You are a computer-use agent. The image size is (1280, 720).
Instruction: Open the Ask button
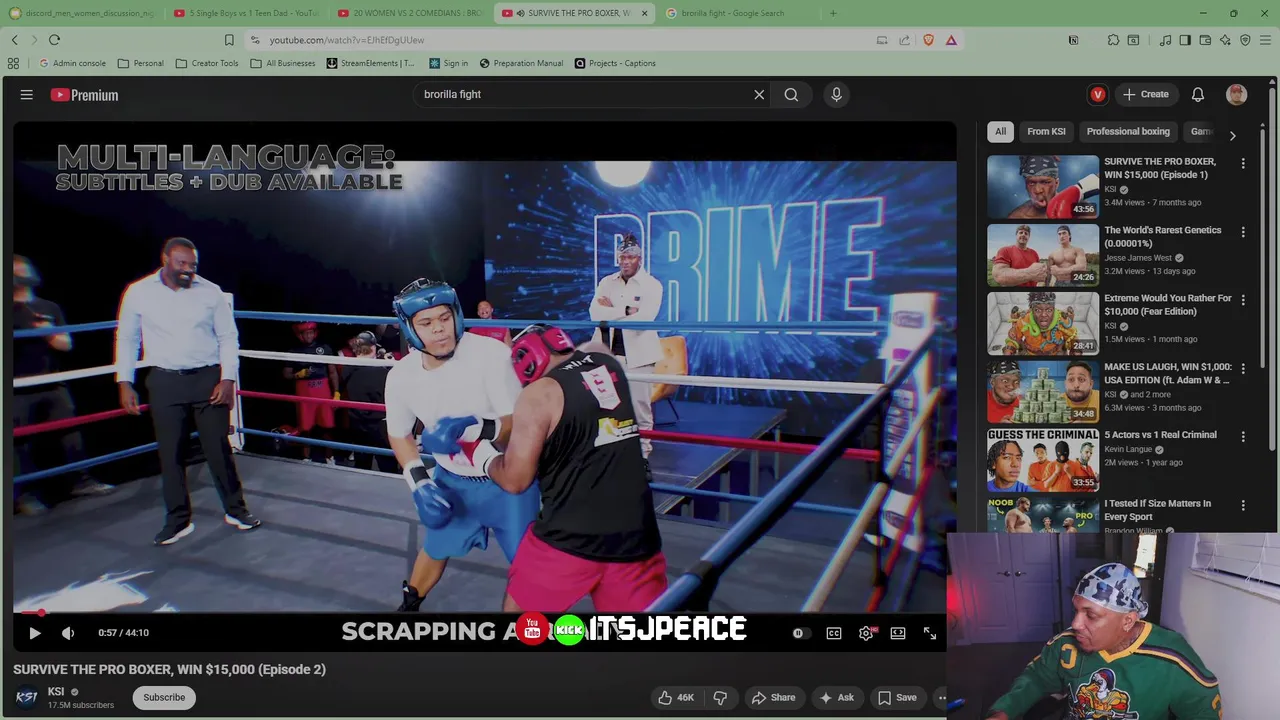pos(836,698)
